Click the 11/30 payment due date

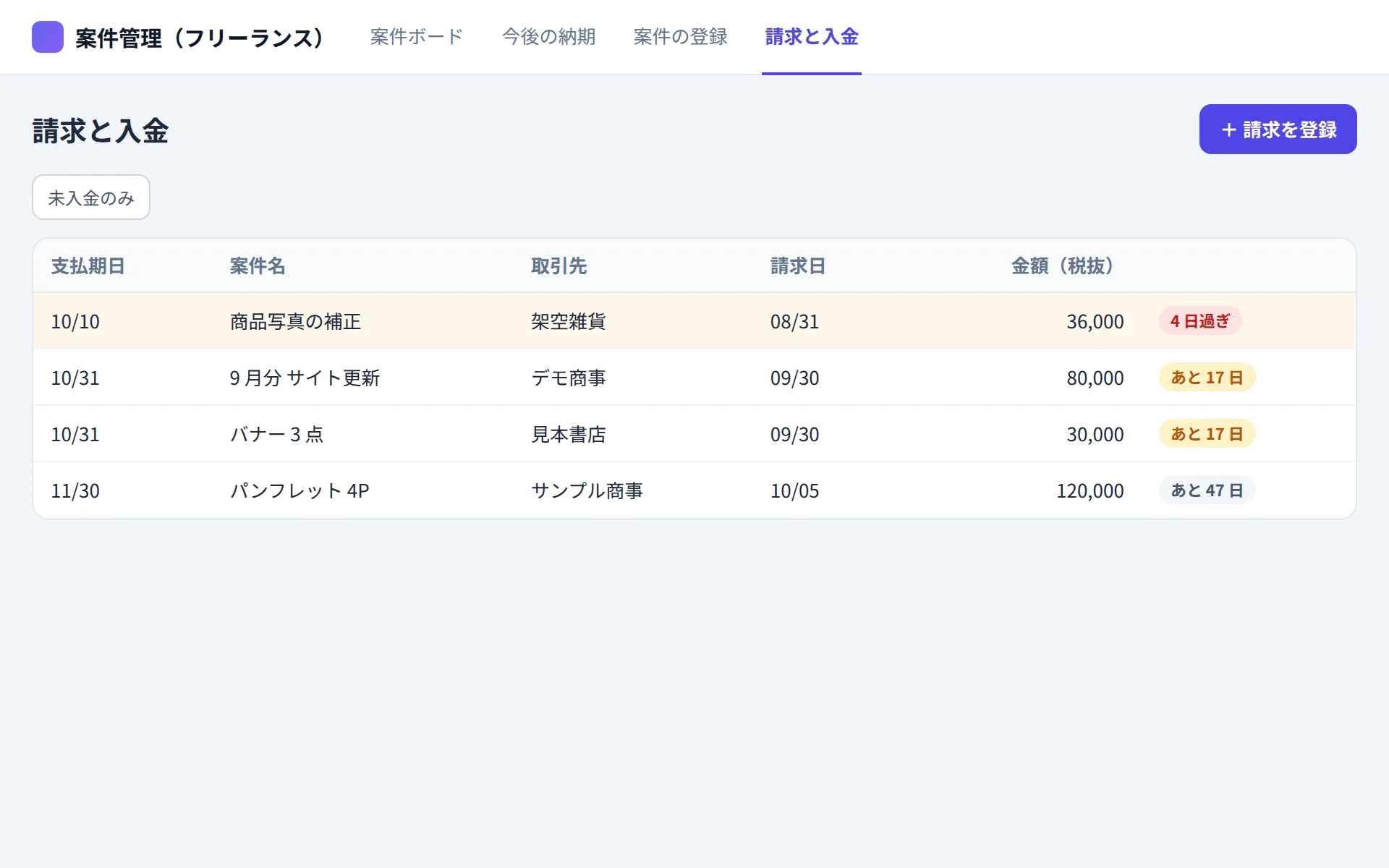click(x=75, y=490)
